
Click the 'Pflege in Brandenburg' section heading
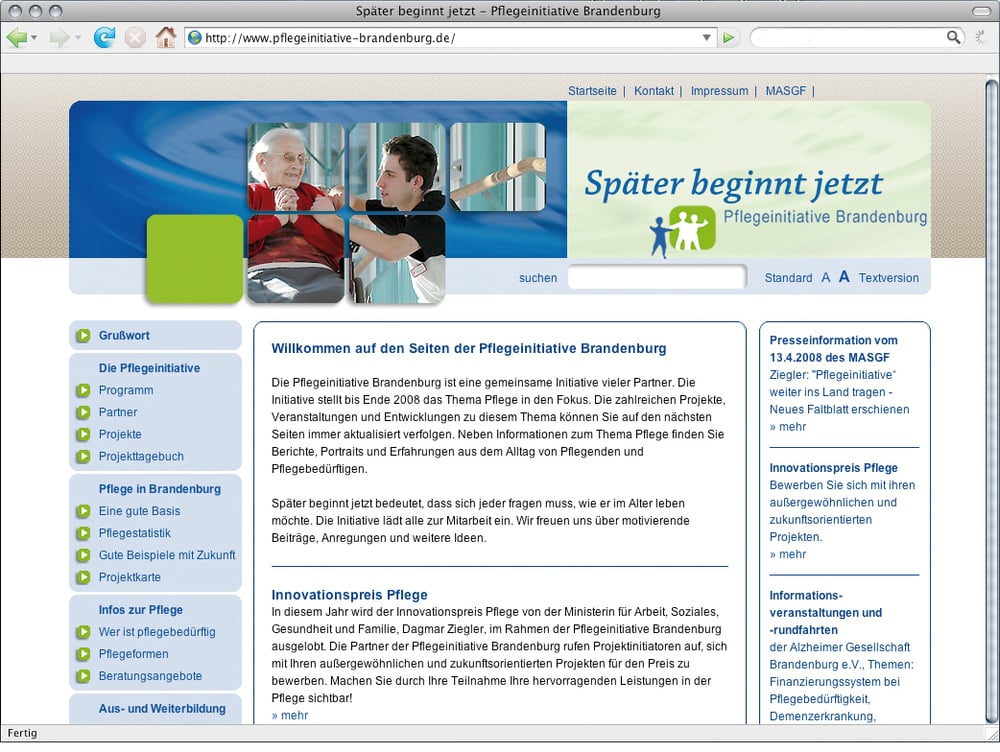159,489
